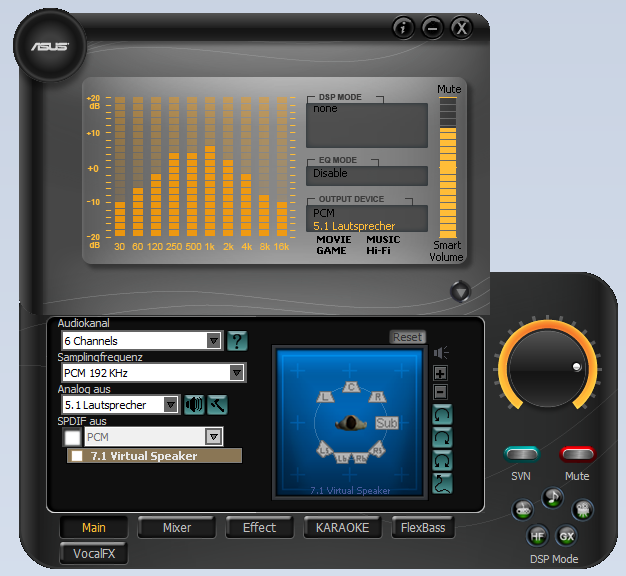Click the 16k equalizer band bar
Screen dimensions: 626x576
coord(282,166)
